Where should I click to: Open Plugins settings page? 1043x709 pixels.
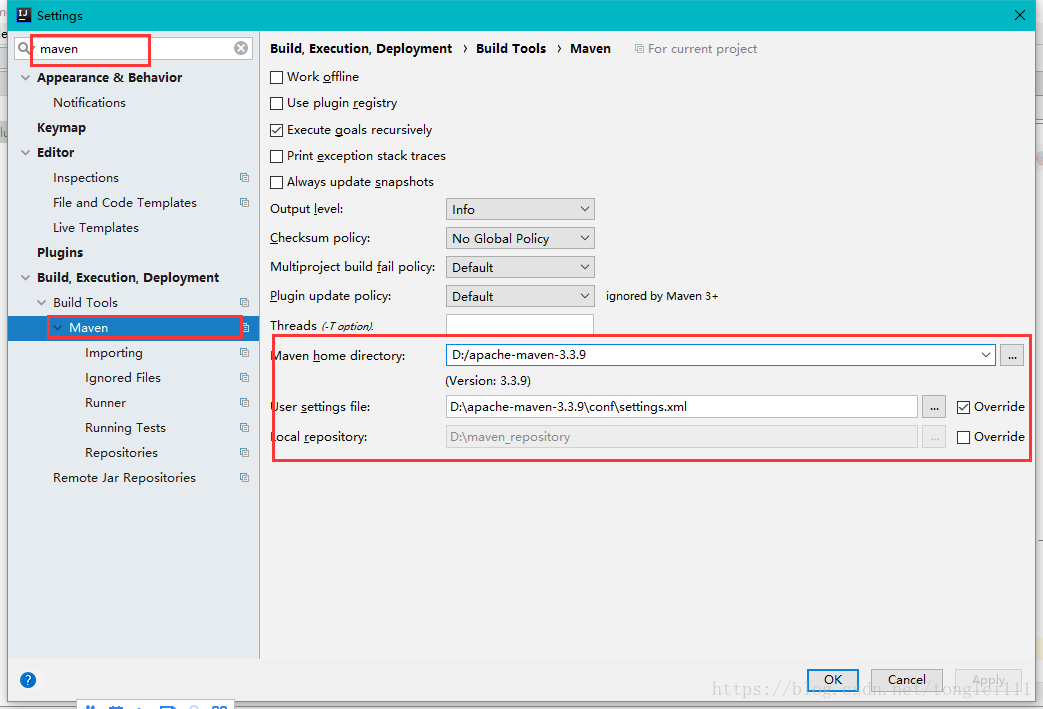60,253
